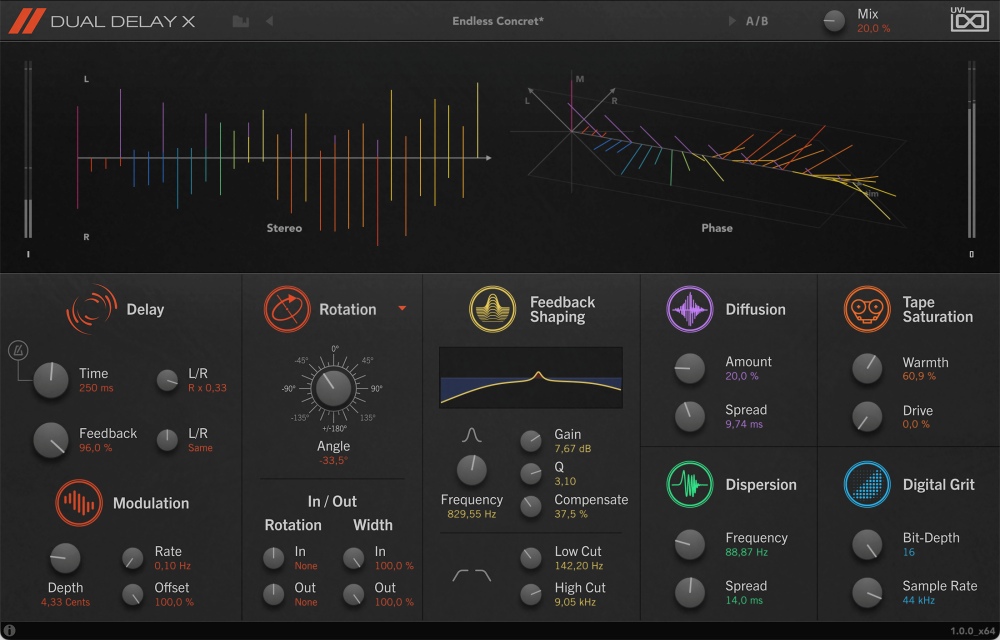This screenshot has width=1000, height=640.
Task: Toggle the metronome tempo sync icon
Action: tap(18, 350)
